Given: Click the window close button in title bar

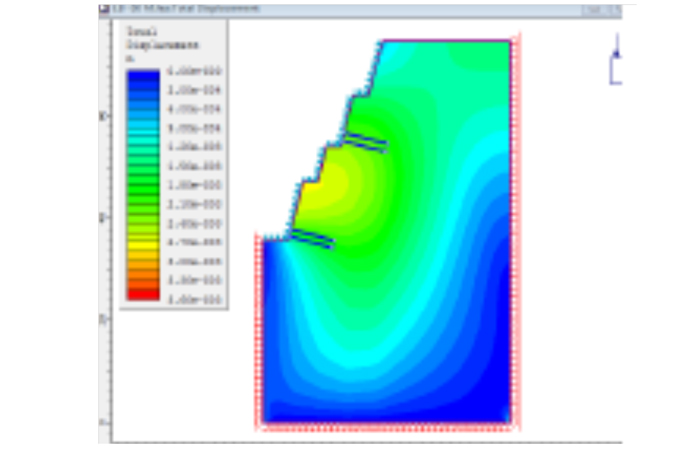Looking at the screenshot, I should [x=612, y=8].
